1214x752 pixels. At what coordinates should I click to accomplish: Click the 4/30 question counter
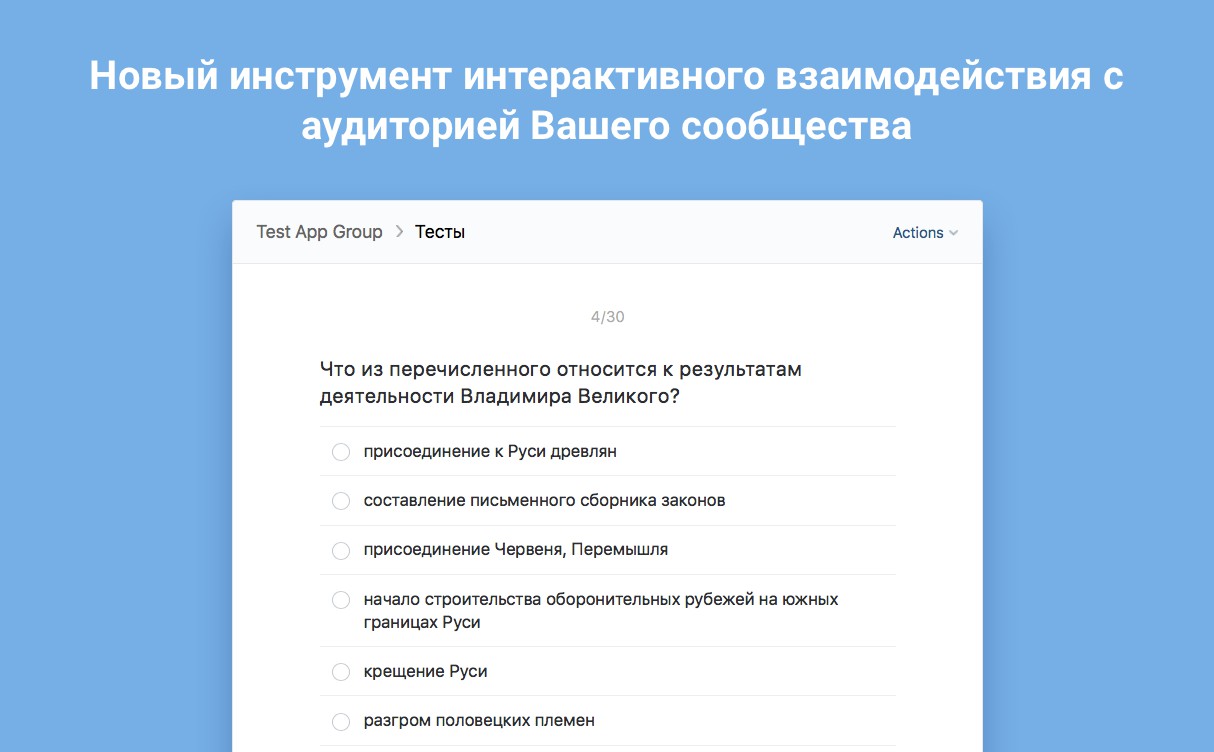pyautogui.click(x=607, y=317)
